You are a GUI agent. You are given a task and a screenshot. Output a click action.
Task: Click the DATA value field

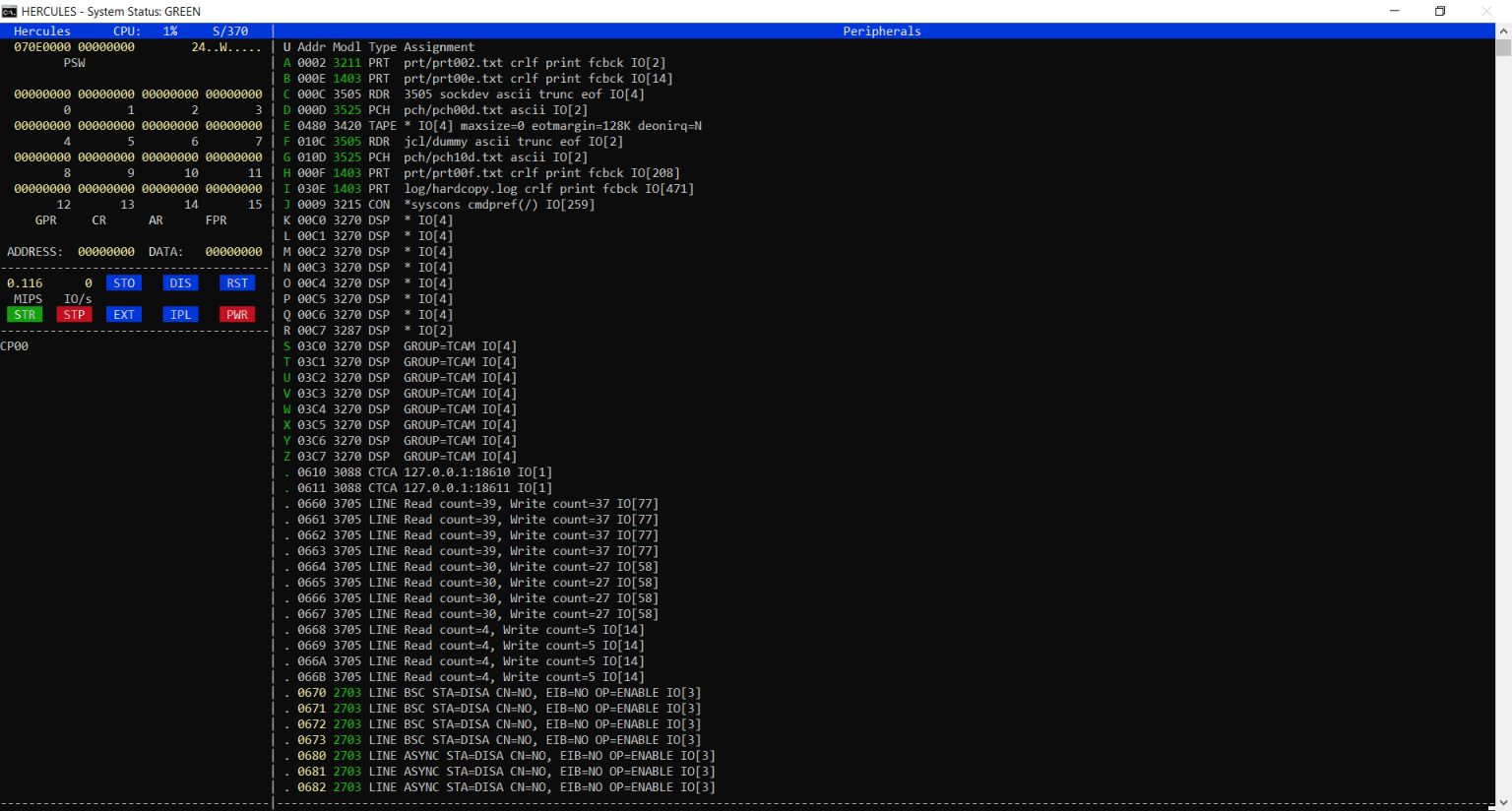coord(233,252)
